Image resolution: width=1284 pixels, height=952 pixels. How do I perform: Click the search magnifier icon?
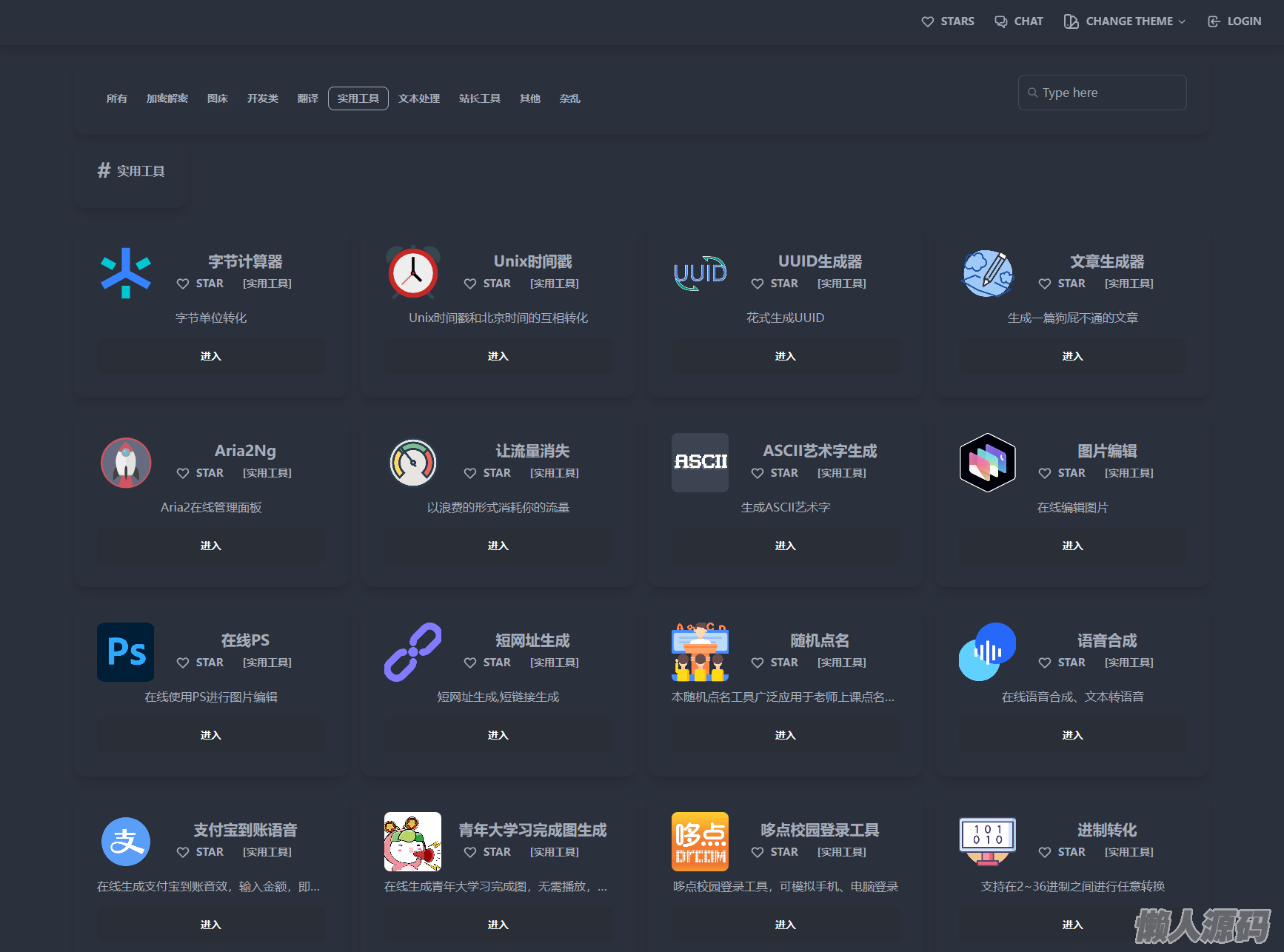(1033, 93)
